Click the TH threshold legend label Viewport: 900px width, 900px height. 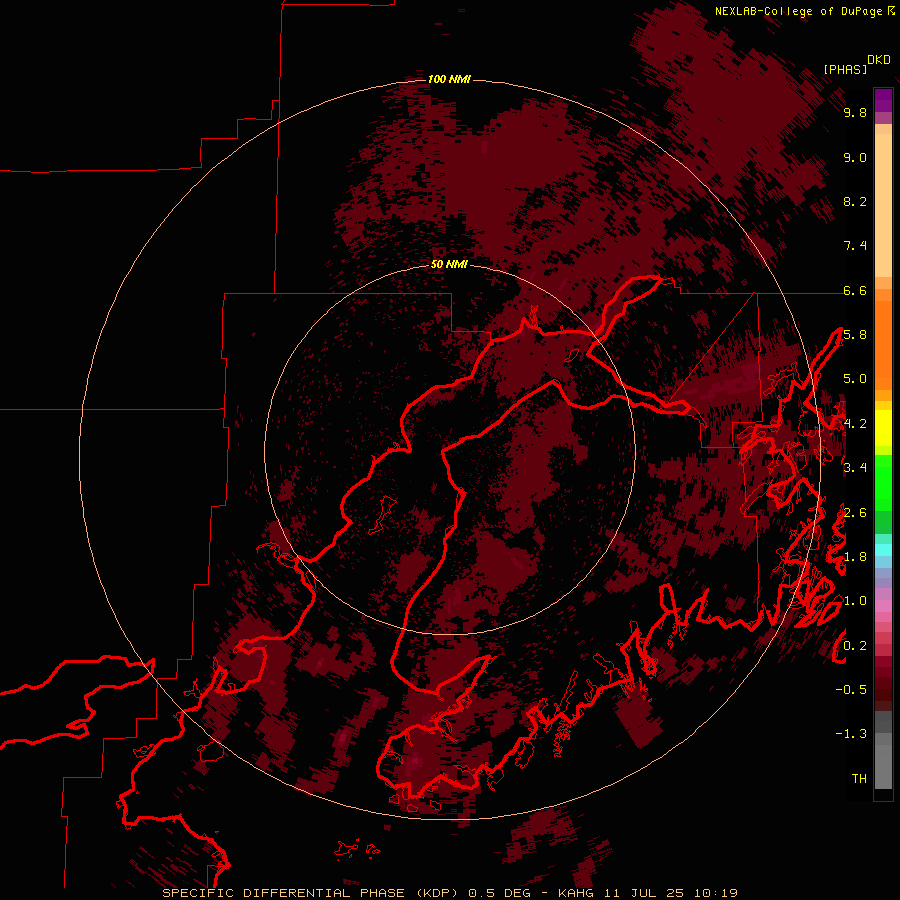[x=859, y=779]
